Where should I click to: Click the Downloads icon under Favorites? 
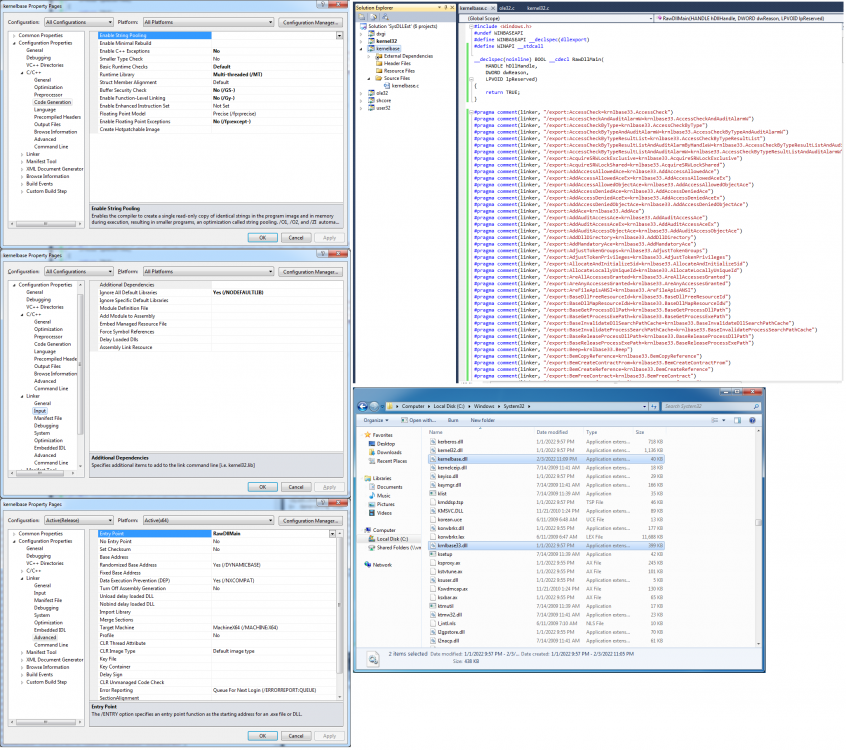click(x=374, y=452)
